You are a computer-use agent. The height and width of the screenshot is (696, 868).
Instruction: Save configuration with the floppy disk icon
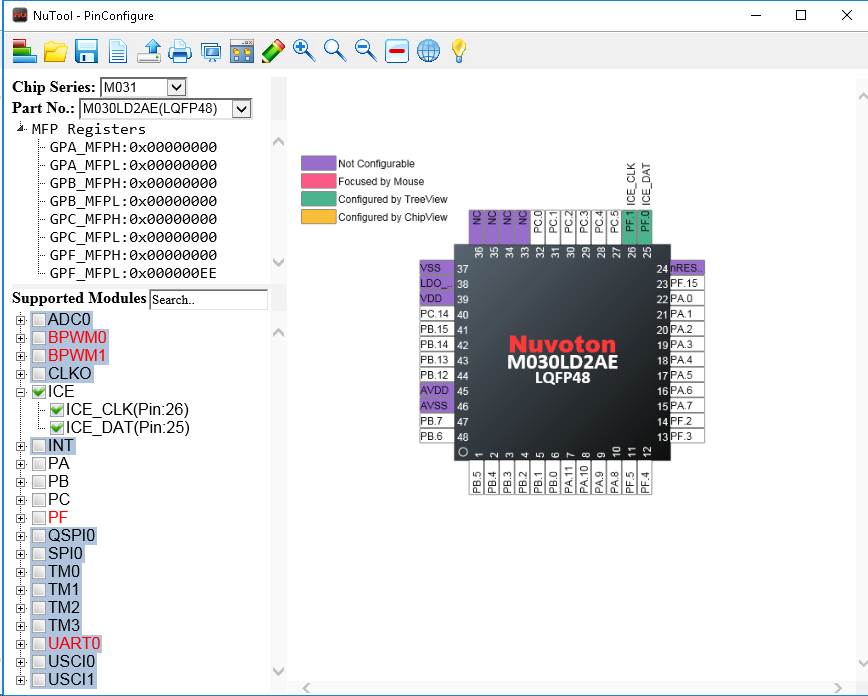point(86,51)
